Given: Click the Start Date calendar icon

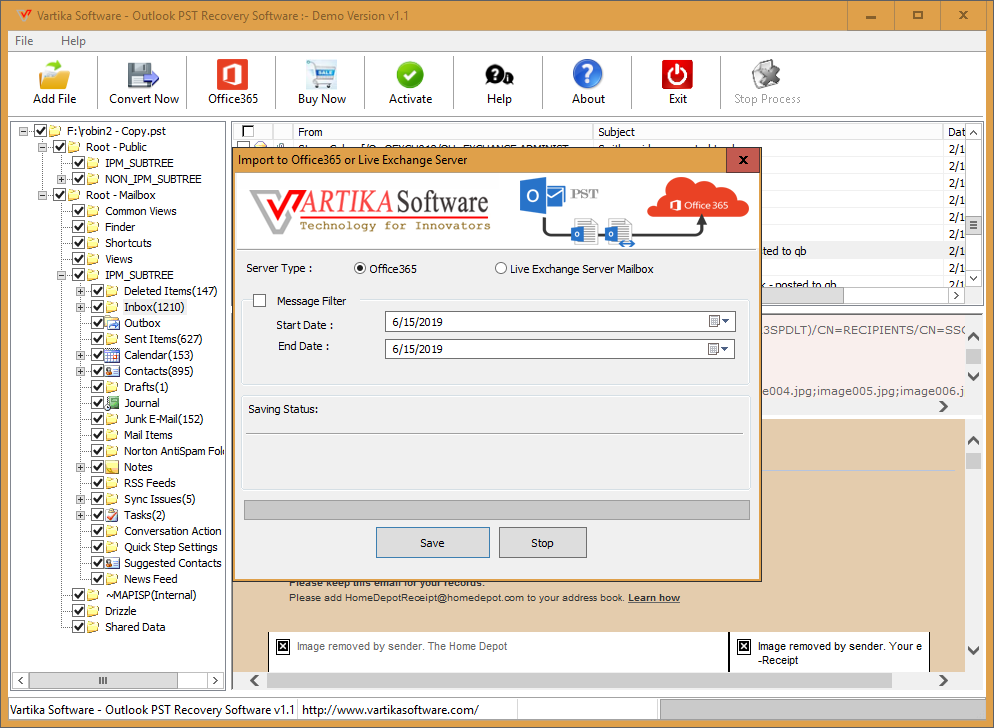Looking at the screenshot, I should (x=714, y=322).
